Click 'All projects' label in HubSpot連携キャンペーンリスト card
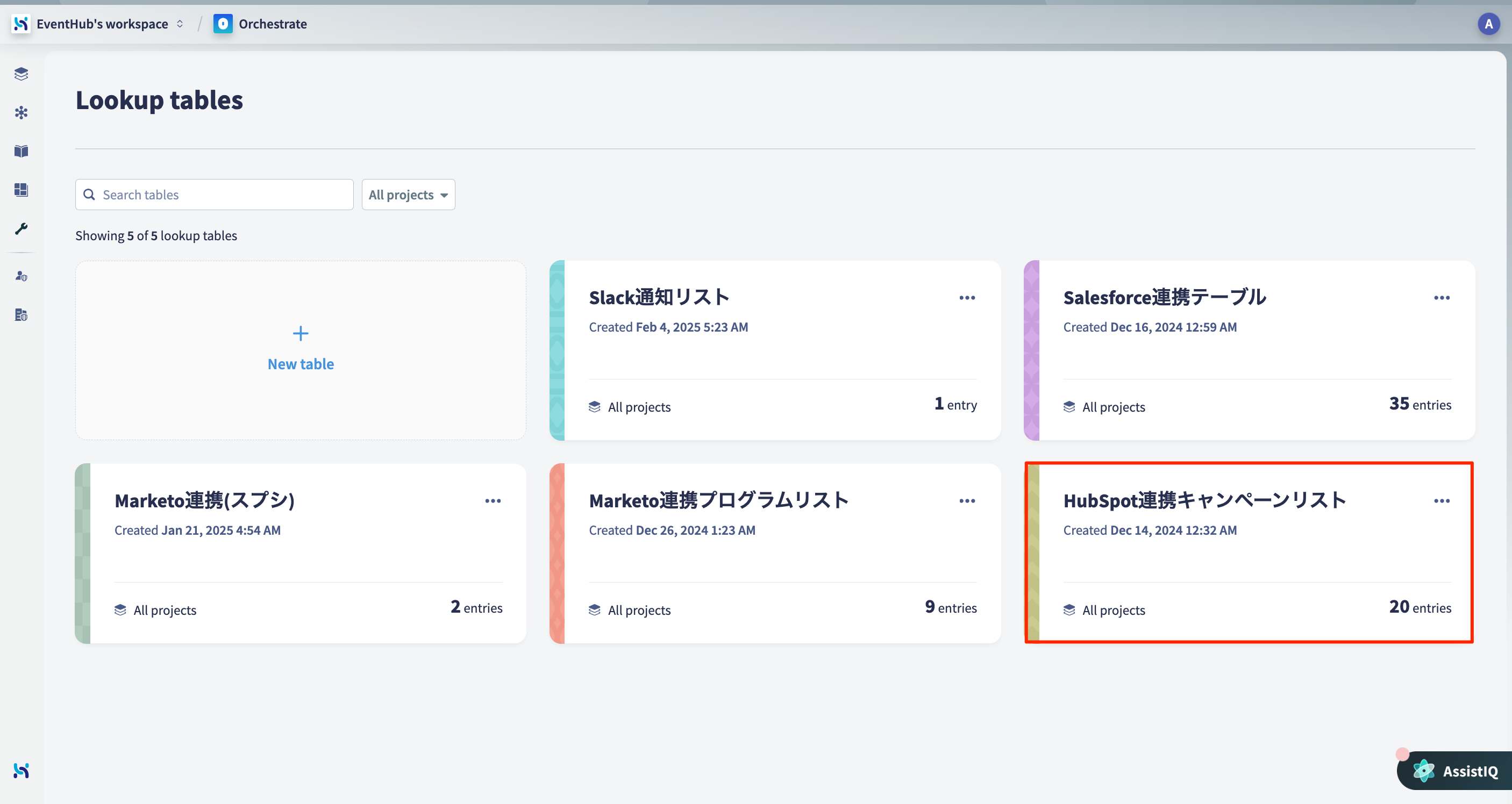Viewport: 1512px width, 804px height. click(1114, 610)
